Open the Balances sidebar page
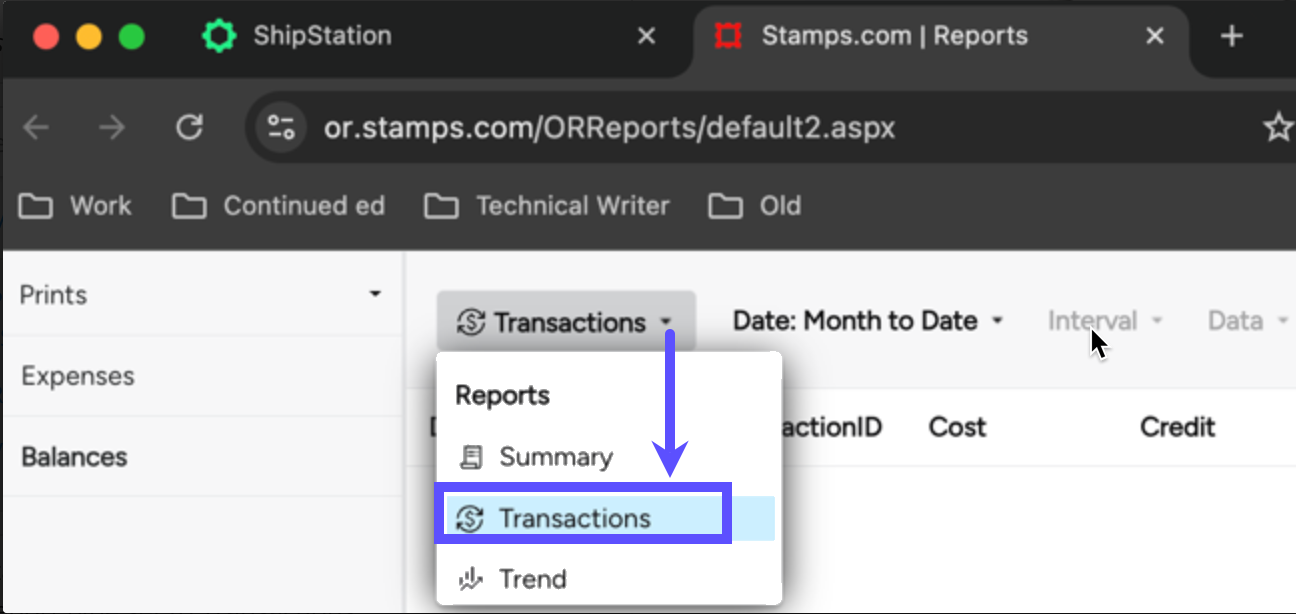The image size is (1296, 614). (x=72, y=457)
